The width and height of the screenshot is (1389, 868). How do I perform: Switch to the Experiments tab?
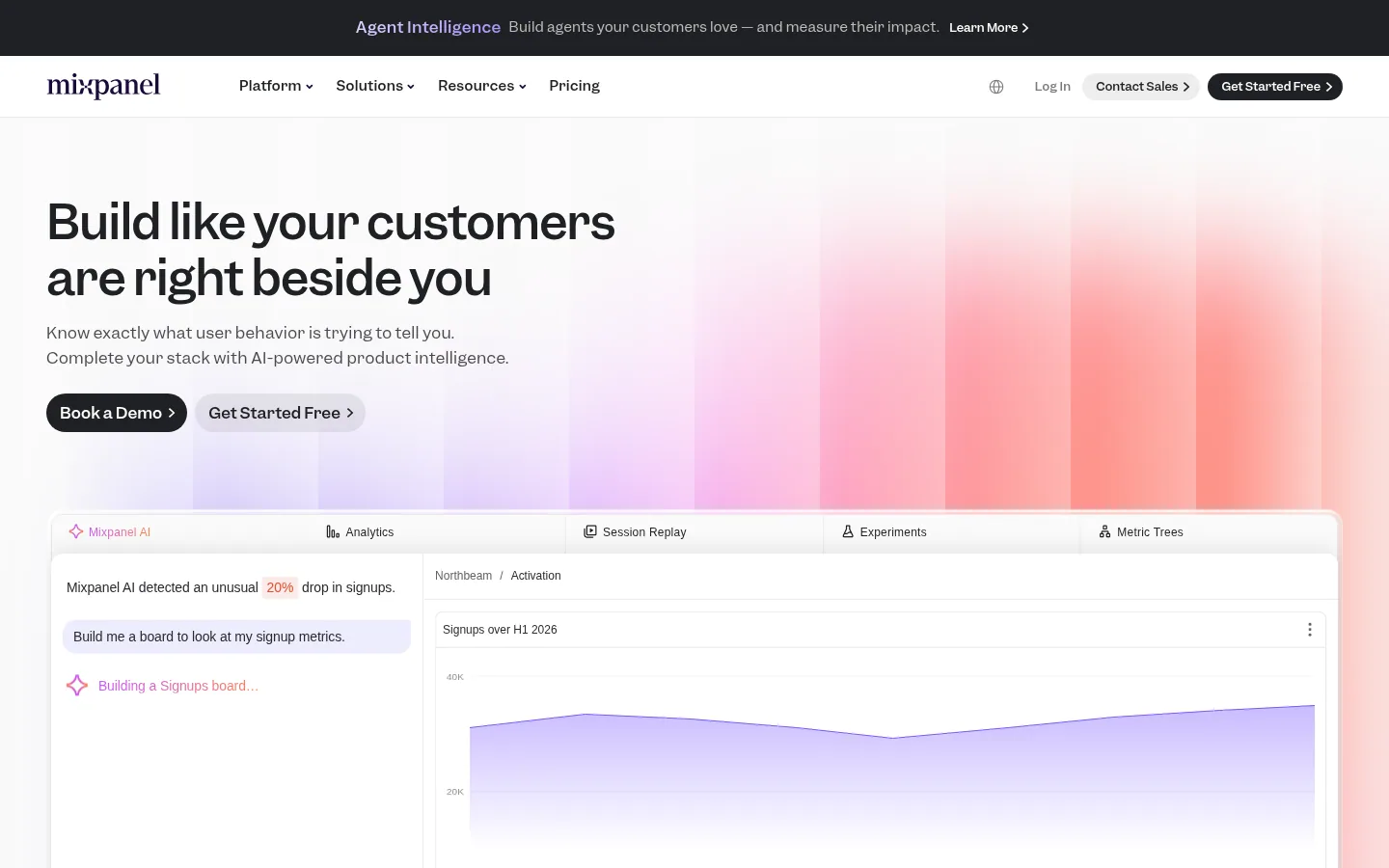click(951, 532)
